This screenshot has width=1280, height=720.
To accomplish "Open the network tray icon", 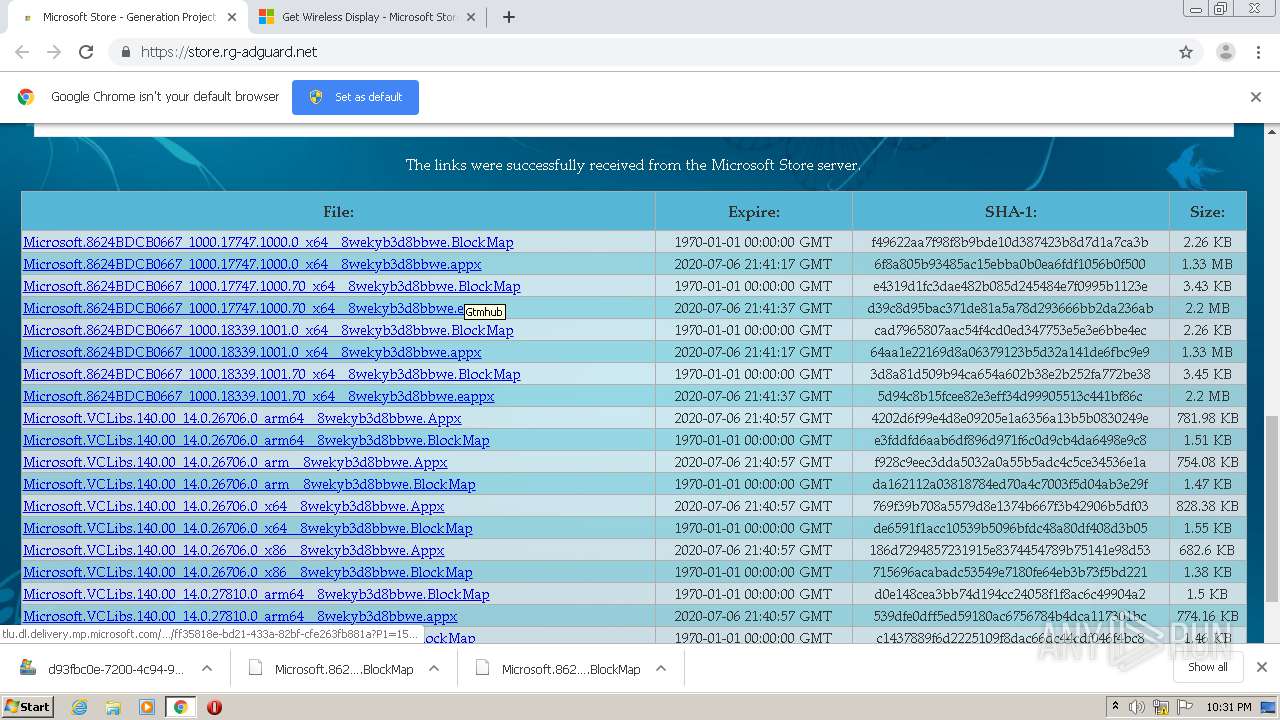I will coord(1160,707).
